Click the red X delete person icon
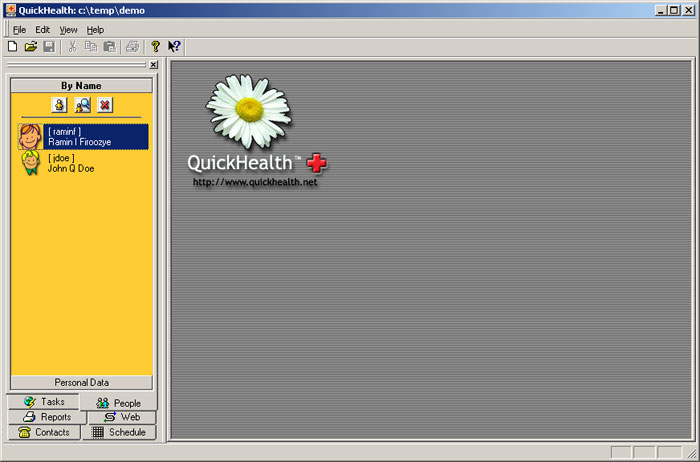This screenshot has height=462, width=700. [x=105, y=105]
